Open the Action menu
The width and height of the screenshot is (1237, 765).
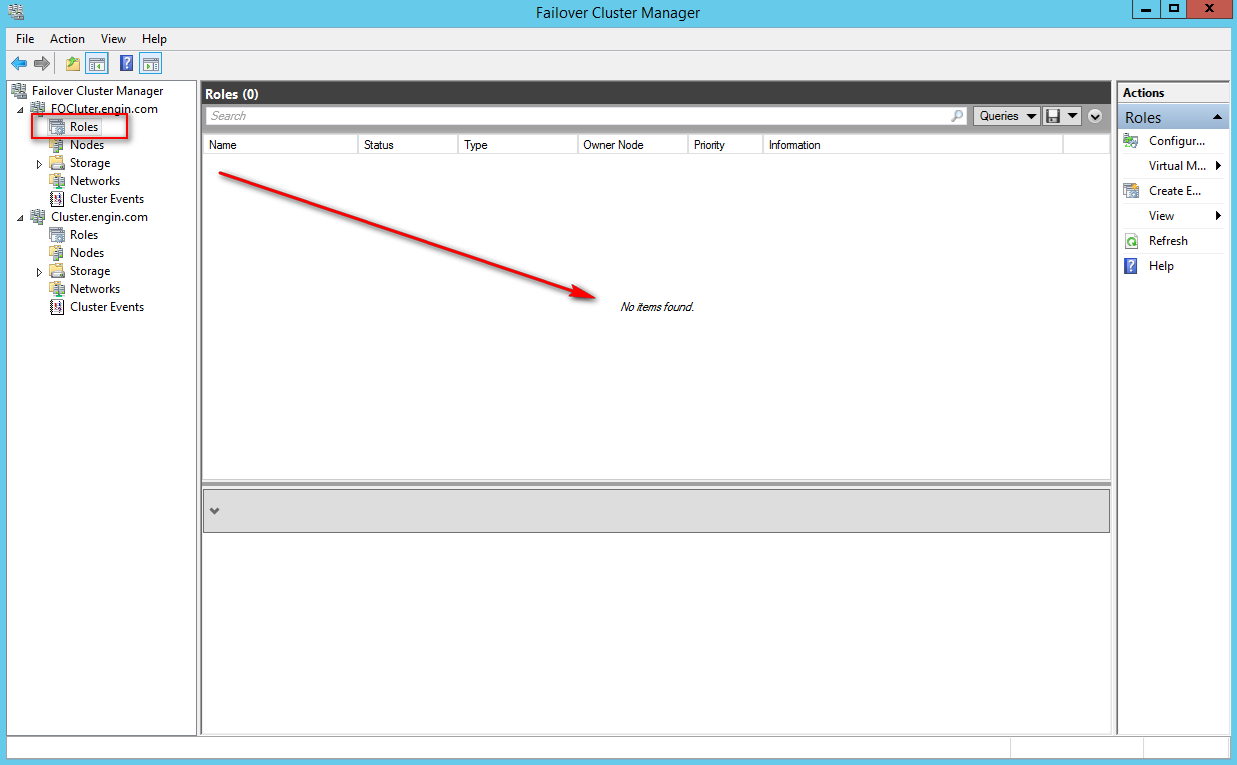(68, 39)
